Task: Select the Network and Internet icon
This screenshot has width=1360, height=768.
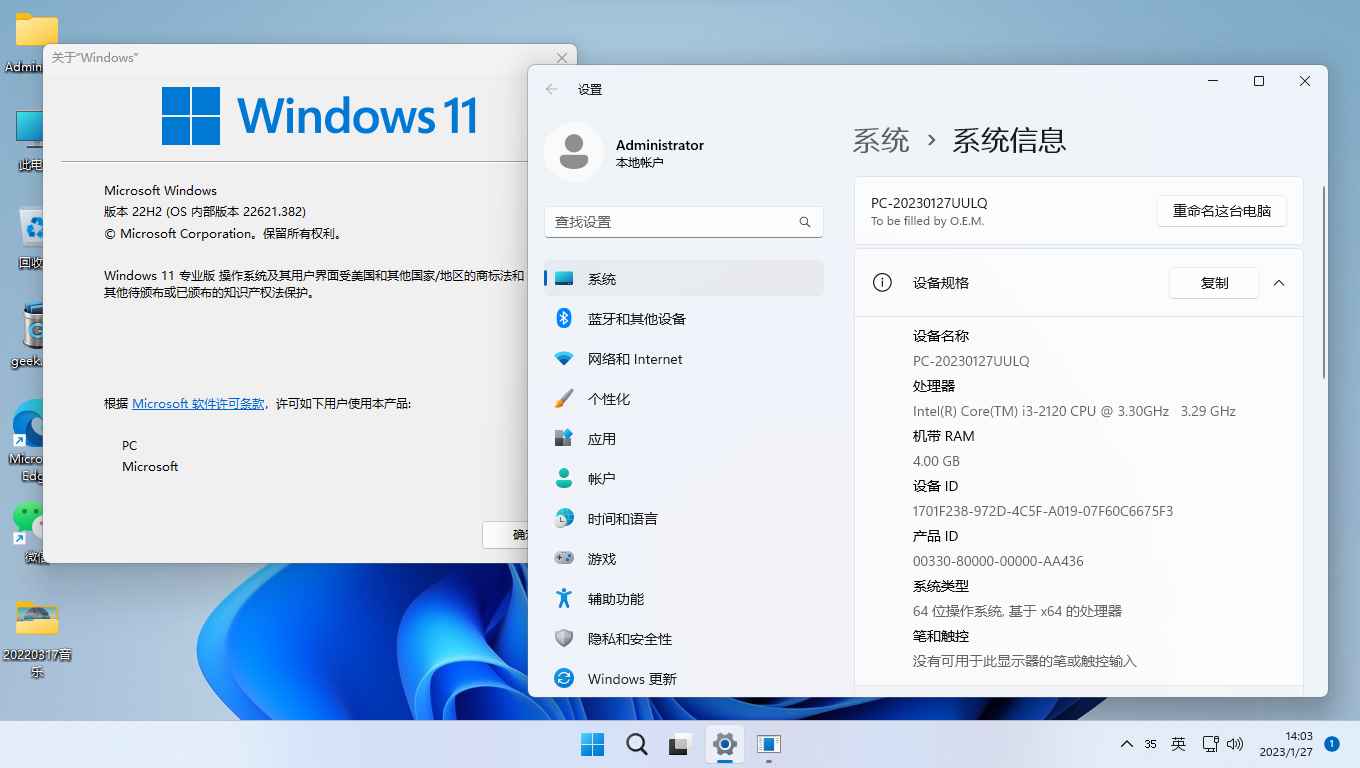Action: [564, 359]
